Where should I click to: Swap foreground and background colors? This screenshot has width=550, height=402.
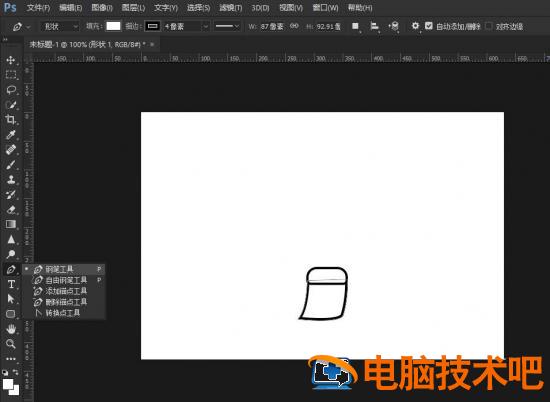click(x=15, y=372)
